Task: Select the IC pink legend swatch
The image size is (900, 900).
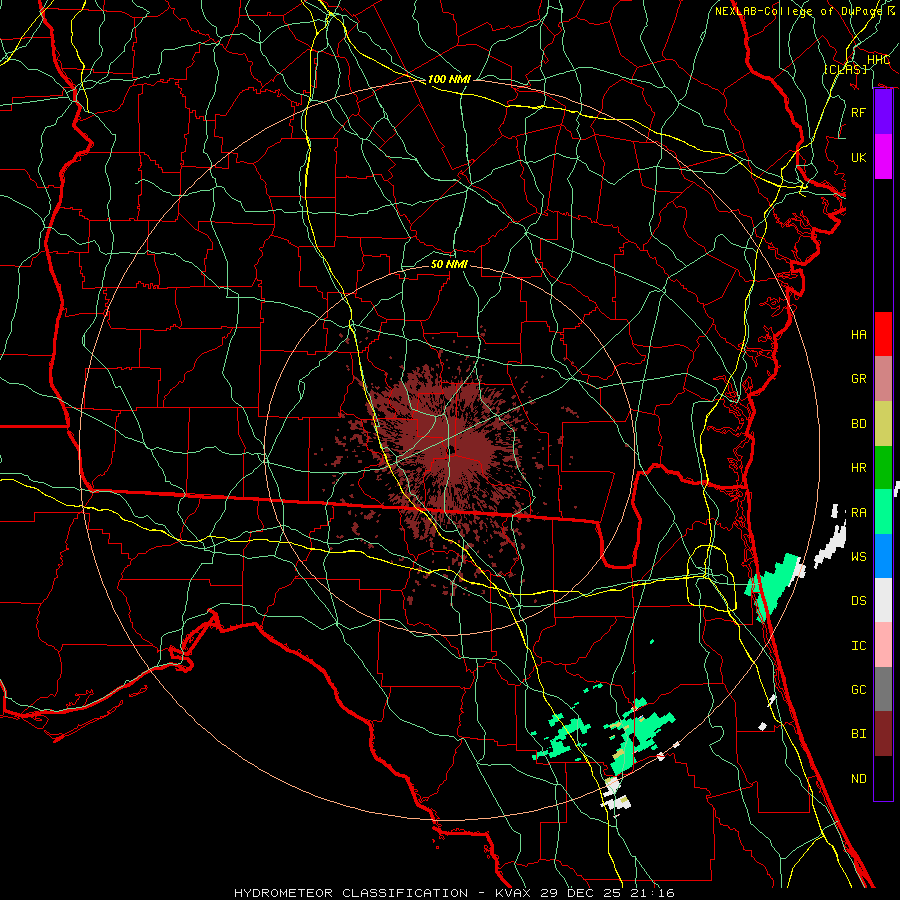Action: [x=883, y=645]
